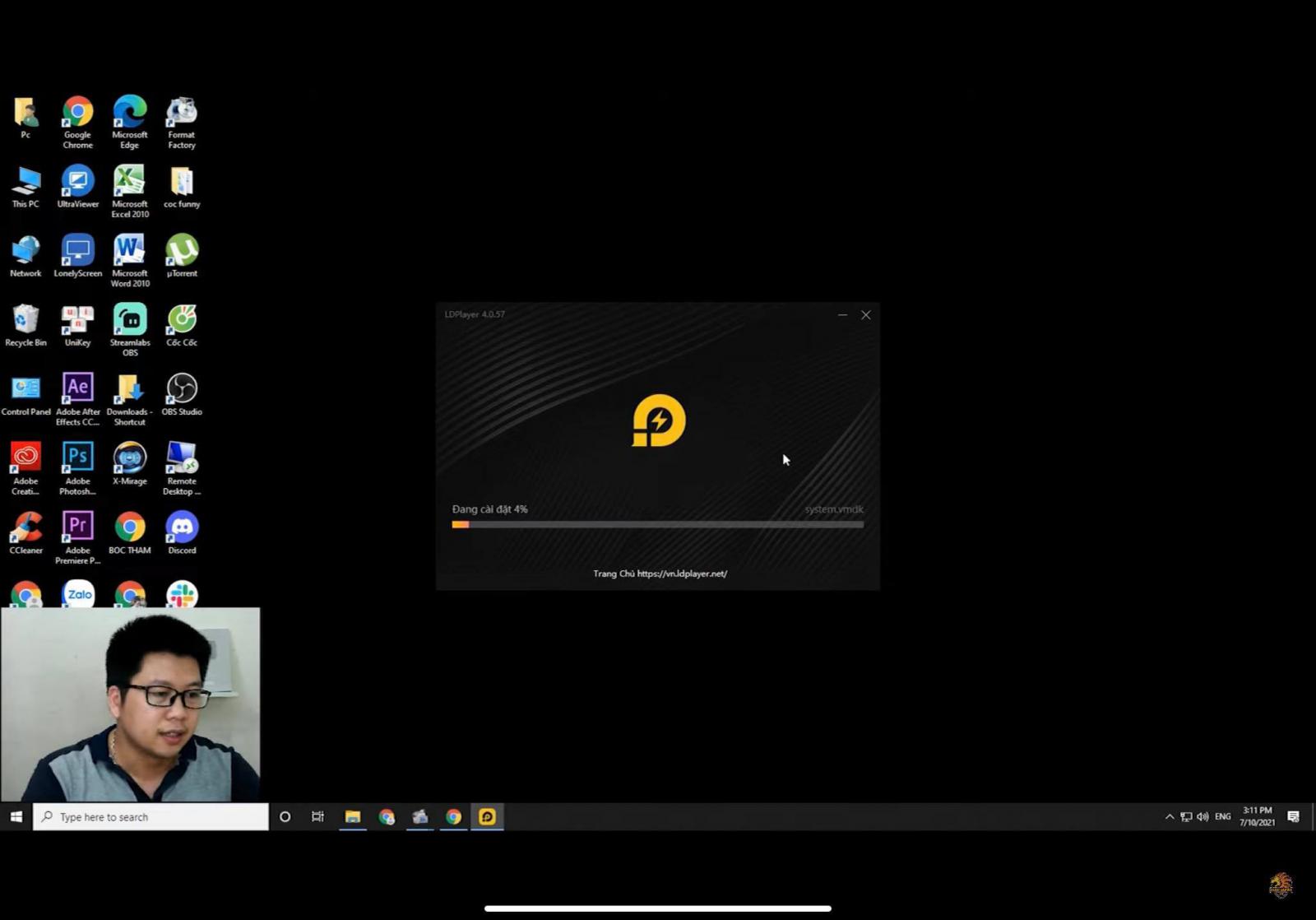Viewport: 1316px width, 920px height.
Task: Expand hidden system tray icons
Action: coord(1169,816)
